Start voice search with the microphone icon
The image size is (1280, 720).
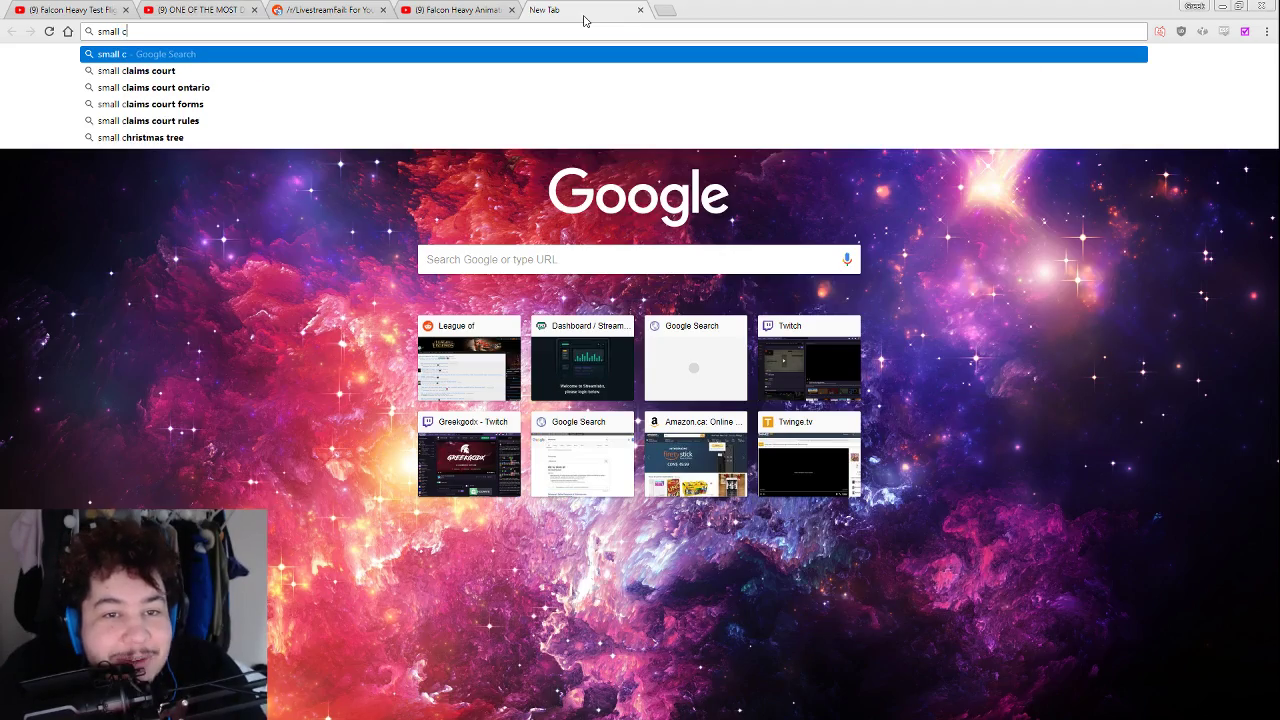tap(847, 259)
